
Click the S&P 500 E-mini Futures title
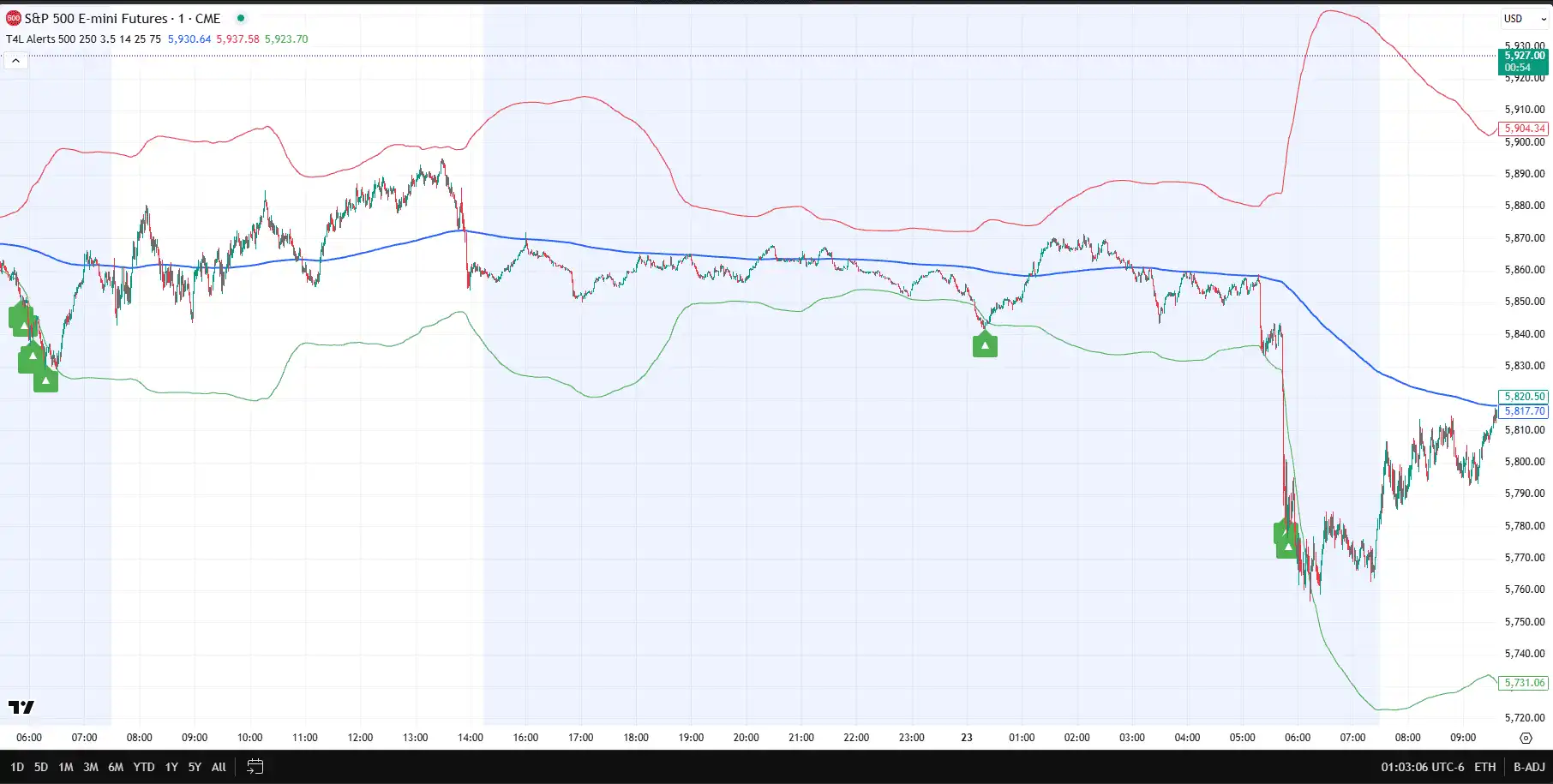click(122, 18)
